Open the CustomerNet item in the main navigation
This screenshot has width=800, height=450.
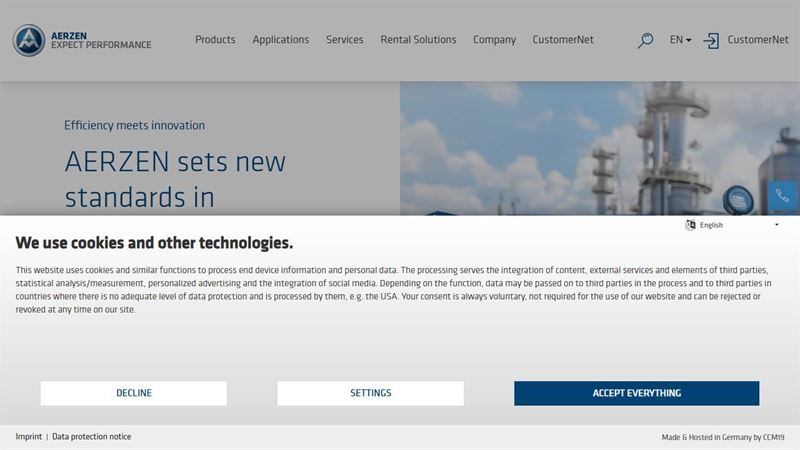tap(563, 40)
